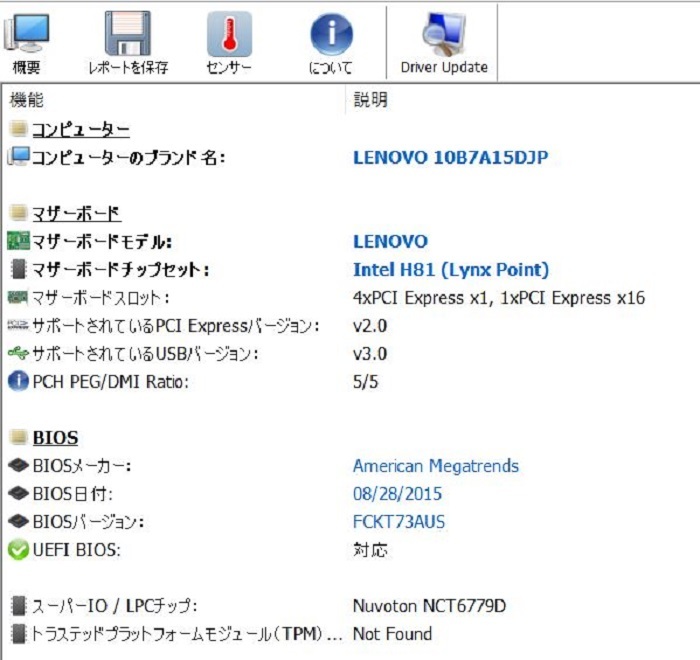
Task: Click the green checkmark beside UEFI BIOS
Action: (x=18, y=550)
